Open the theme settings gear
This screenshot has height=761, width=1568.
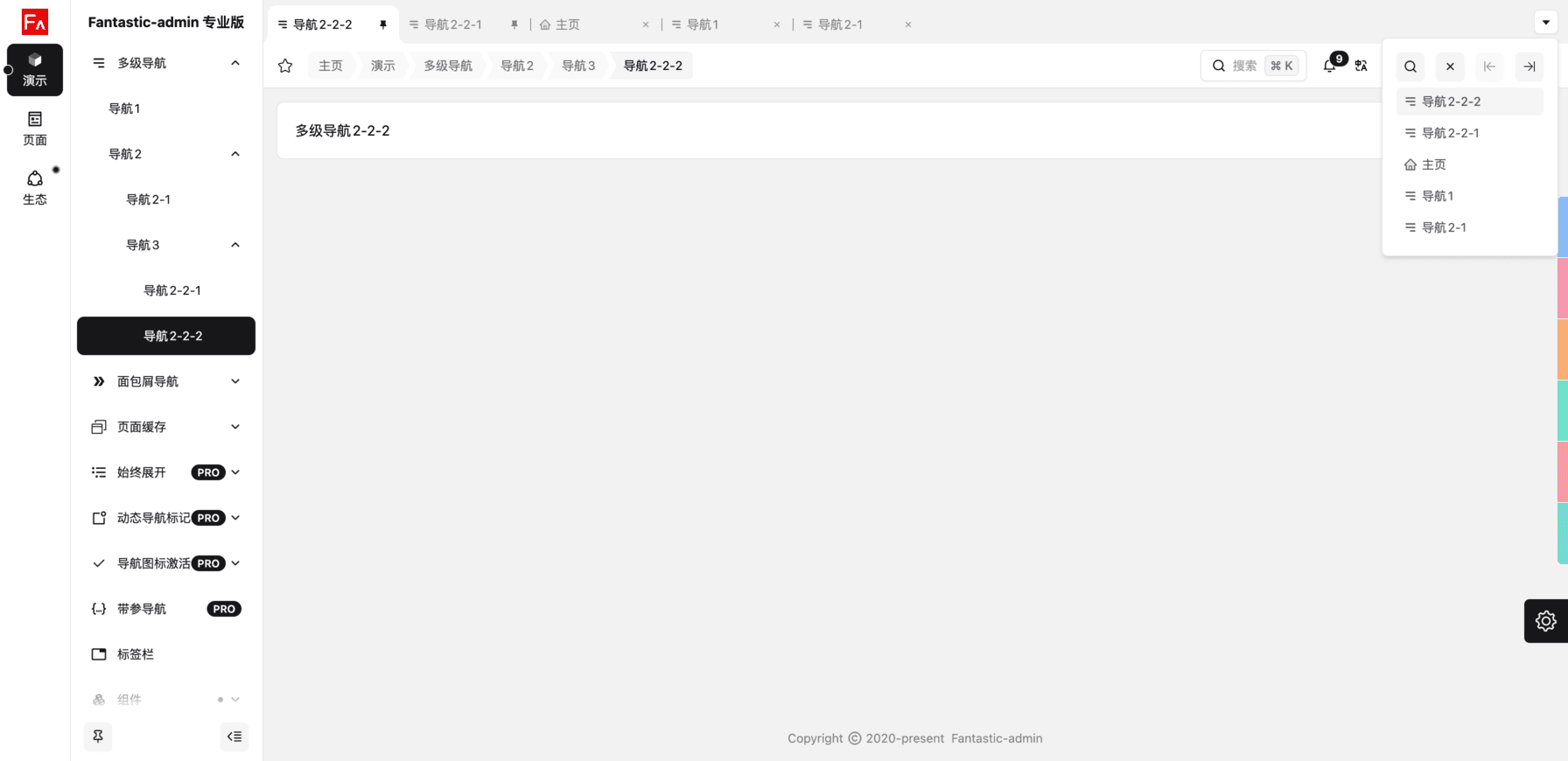point(1545,621)
